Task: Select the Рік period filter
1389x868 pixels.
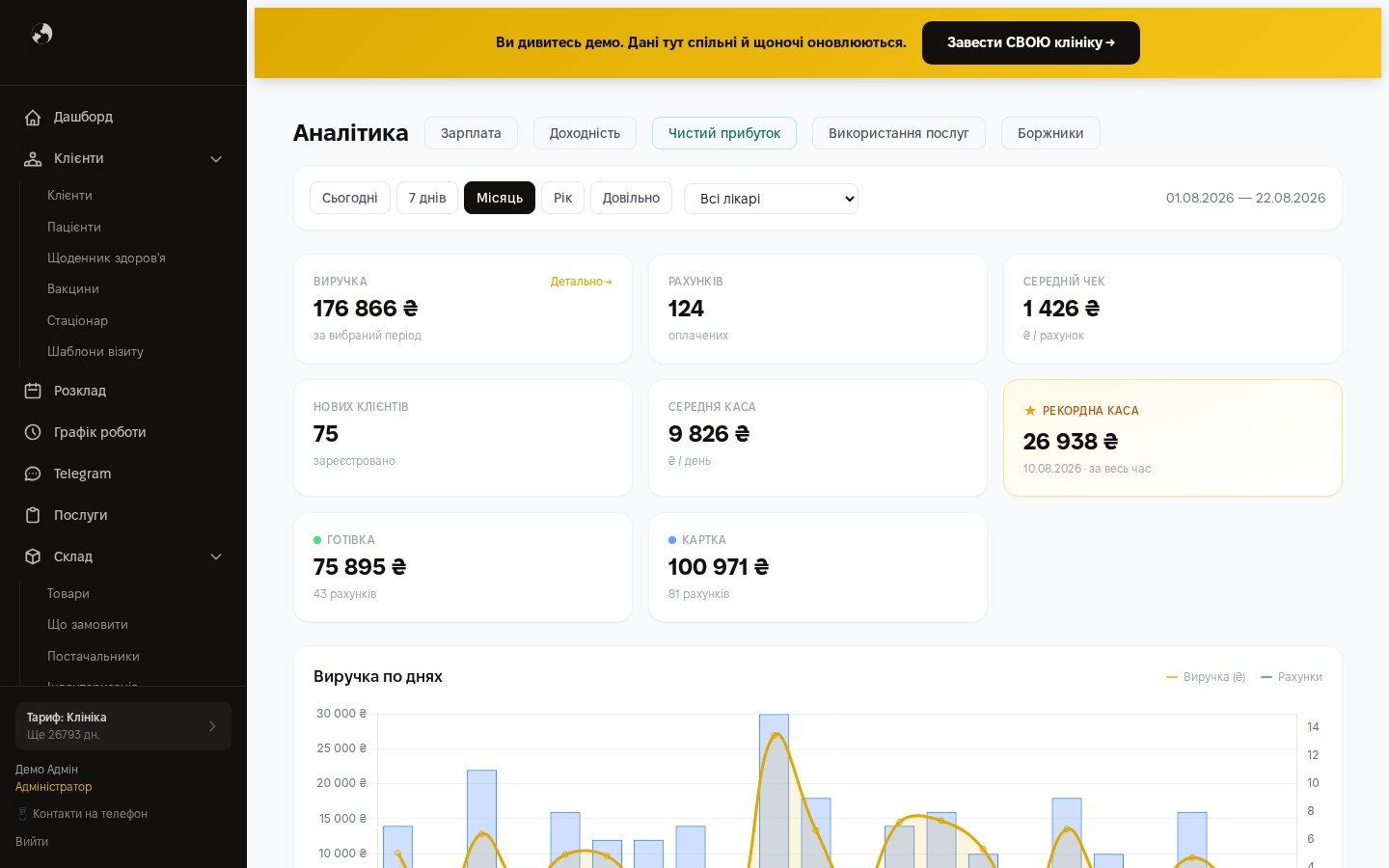Action: (x=562, y=198)
